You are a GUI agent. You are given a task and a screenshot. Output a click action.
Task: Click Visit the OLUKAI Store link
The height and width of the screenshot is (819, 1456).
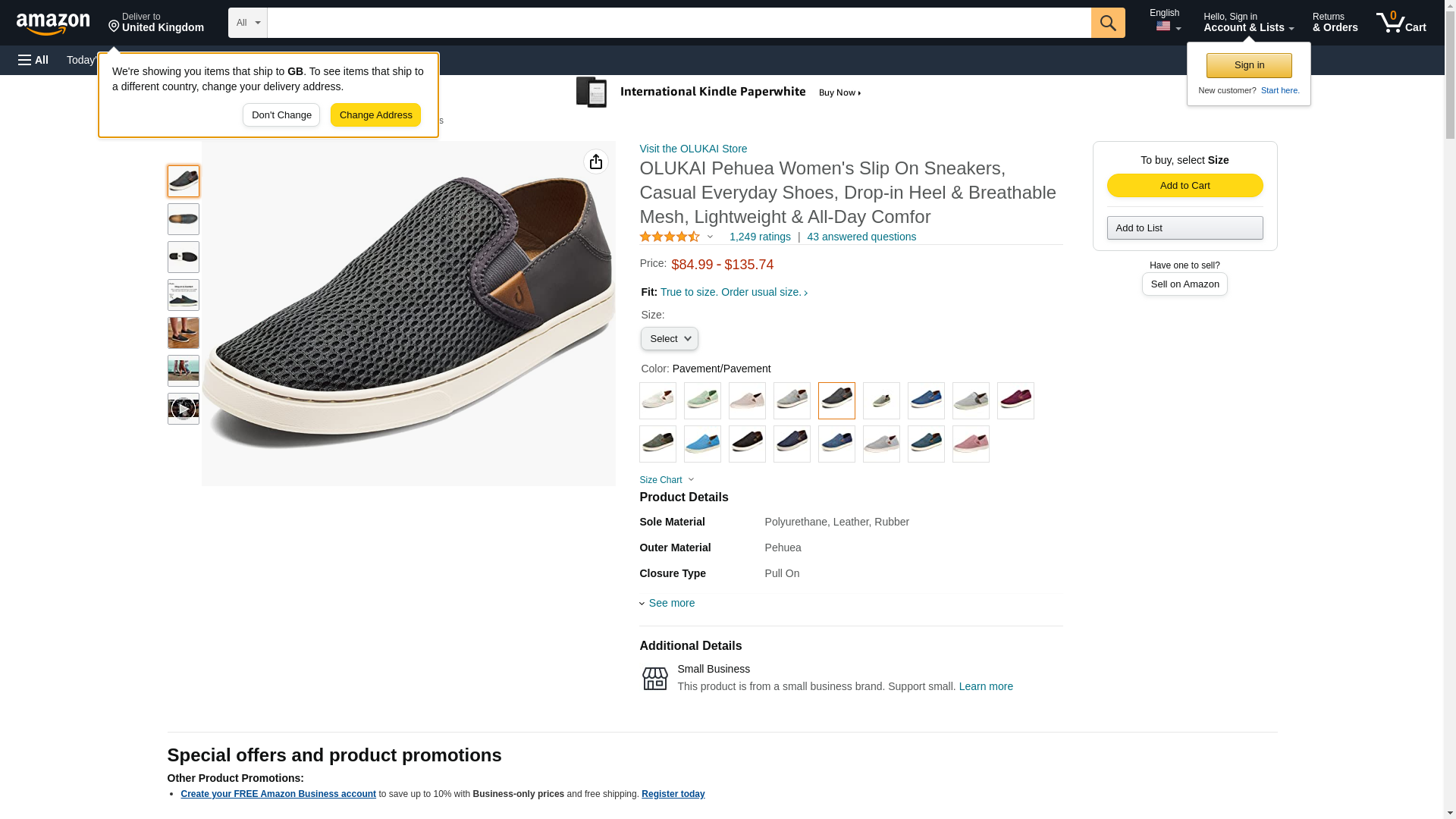(x=693, y=149)
